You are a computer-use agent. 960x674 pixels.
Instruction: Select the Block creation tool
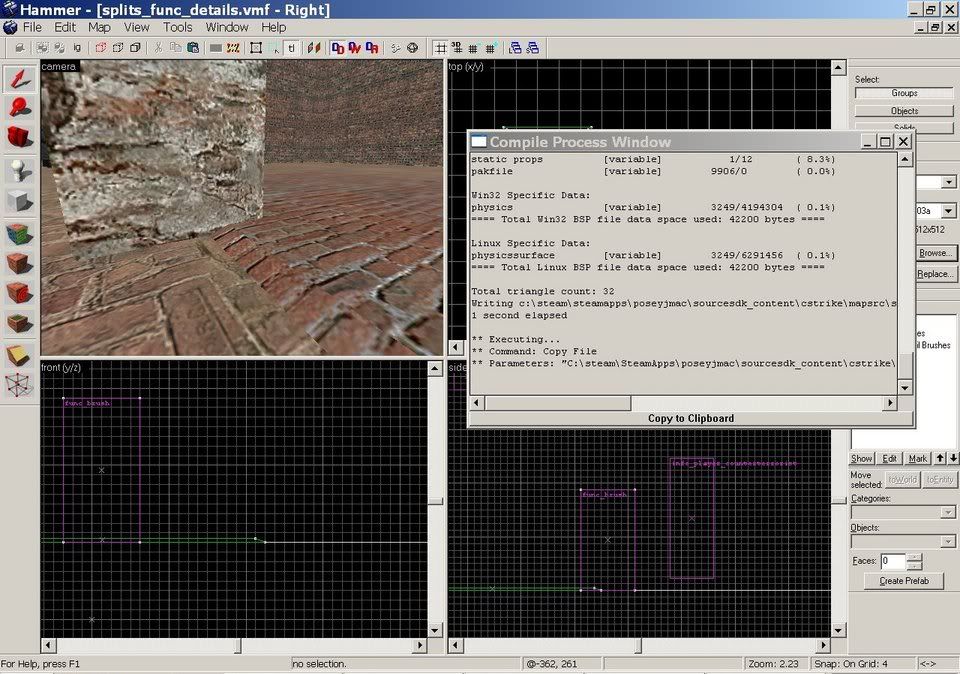[20, 201]
